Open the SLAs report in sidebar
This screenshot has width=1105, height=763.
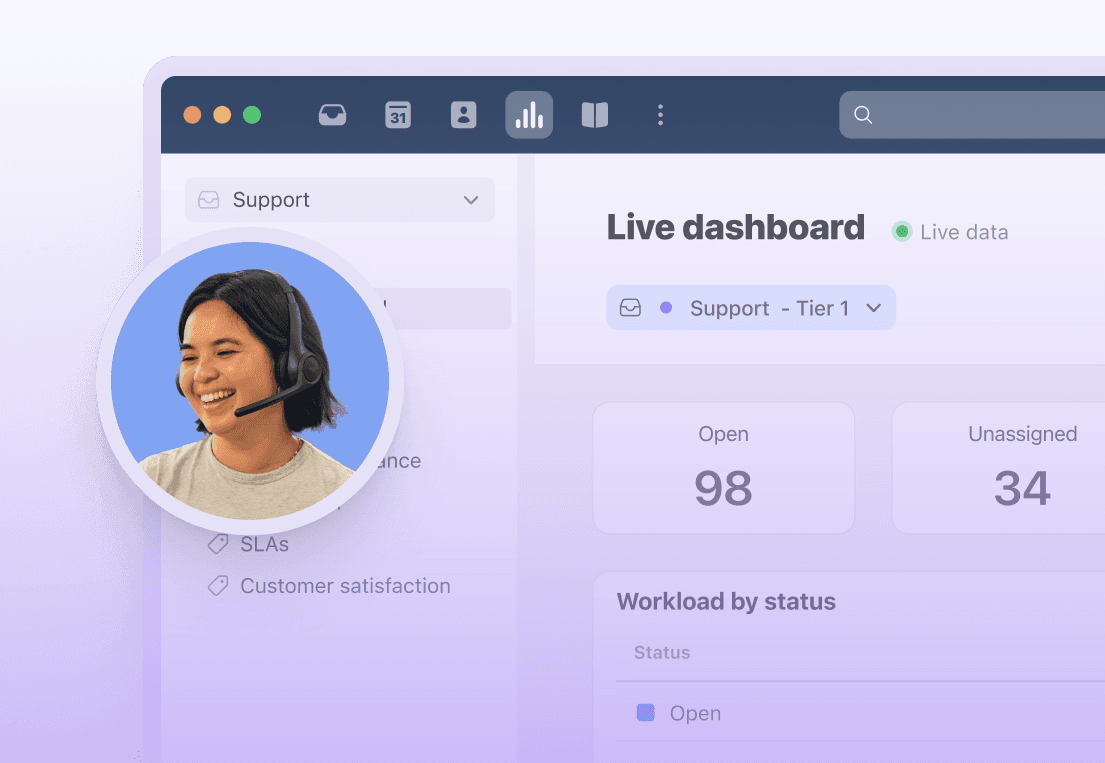point(264,544)
